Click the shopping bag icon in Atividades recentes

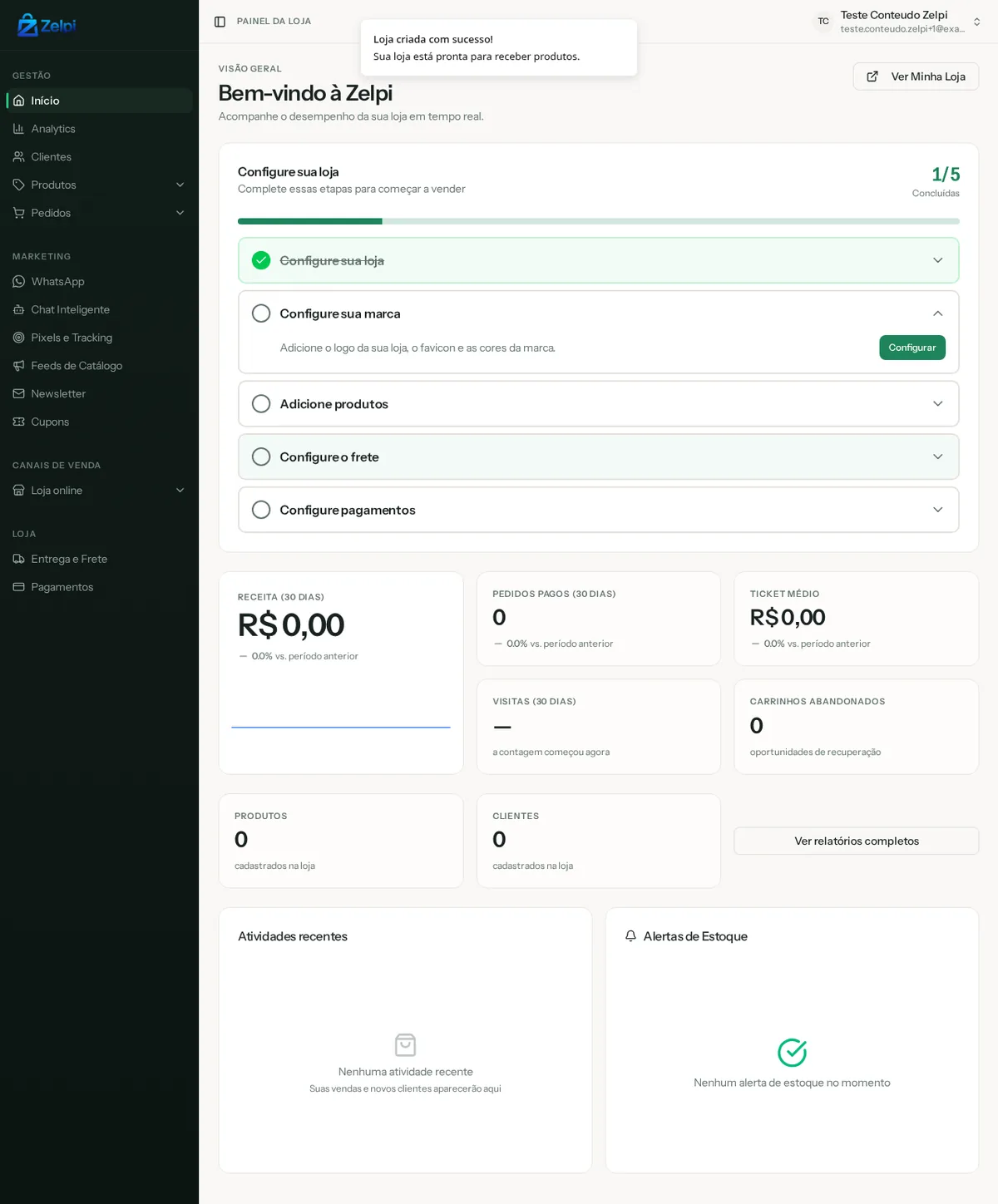pos(405,1045)
